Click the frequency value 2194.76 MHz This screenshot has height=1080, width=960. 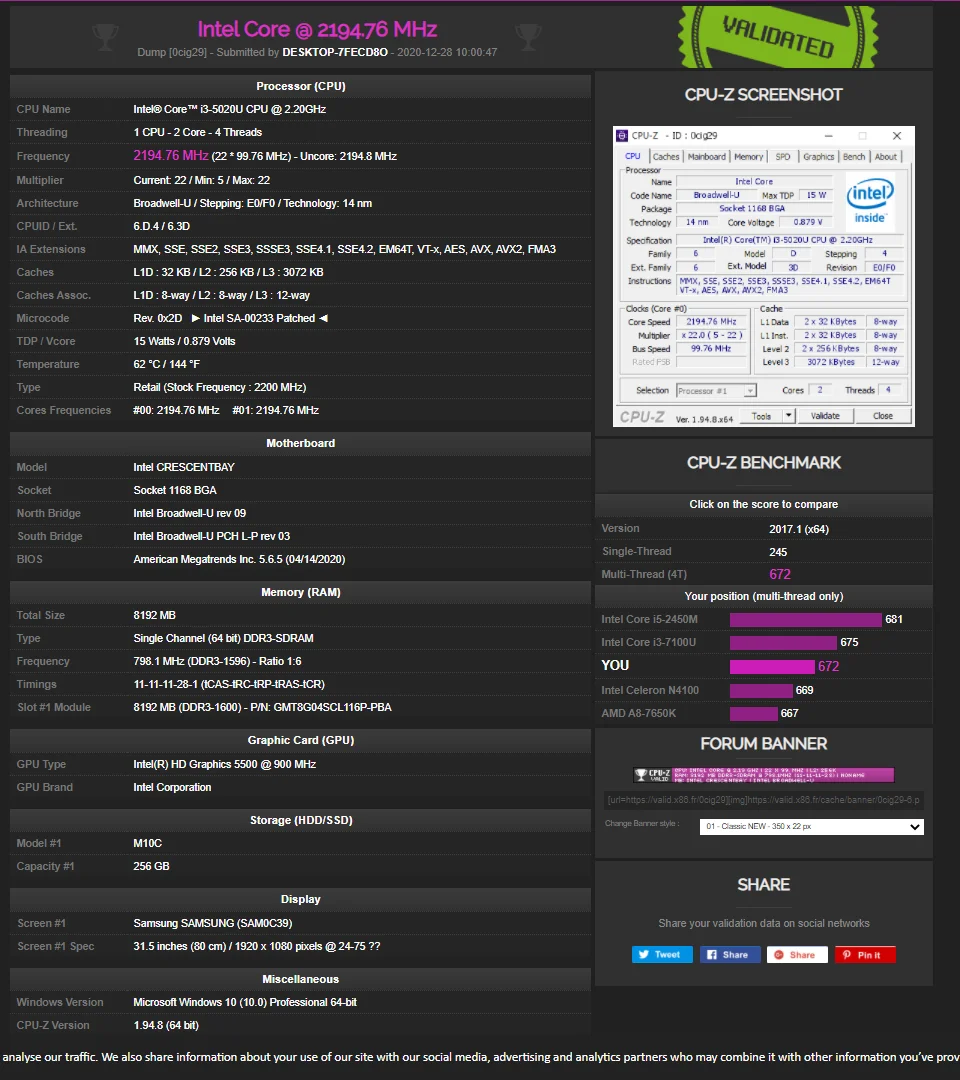click(x=171, y=156)
